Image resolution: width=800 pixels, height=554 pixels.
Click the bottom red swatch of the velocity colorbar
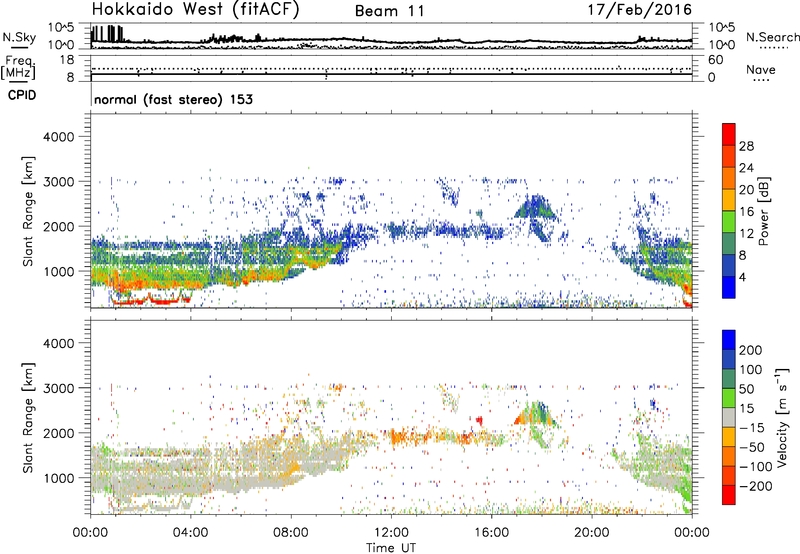pos(729,495)
